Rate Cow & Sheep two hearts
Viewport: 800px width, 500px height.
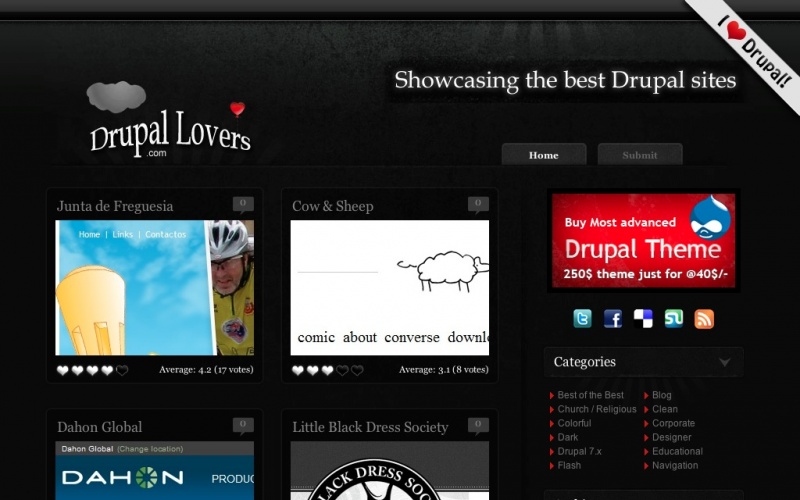tap(313, 370)
